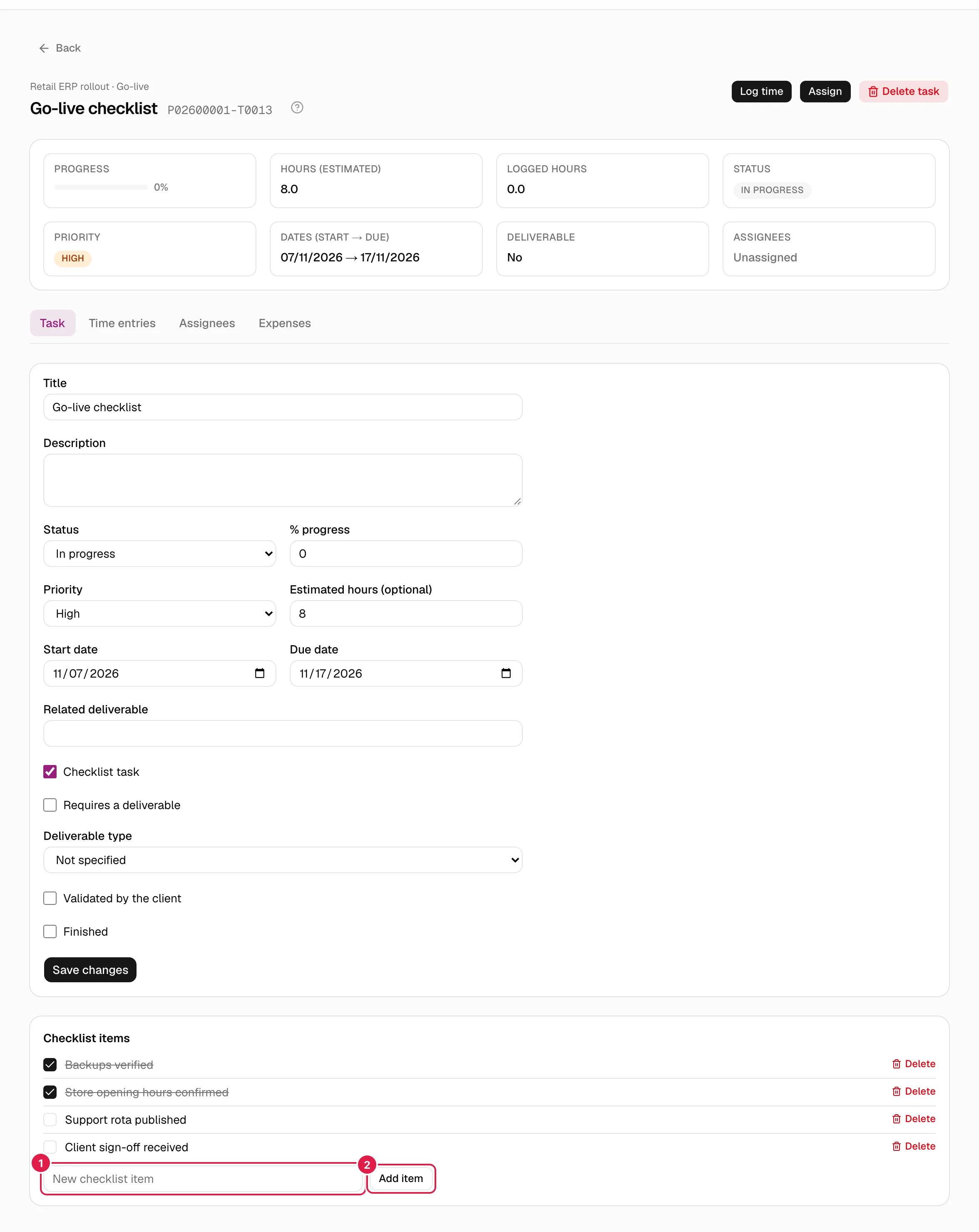Click the progress bar in Progress card
Screen dimensions: 979x1232
coord(101,187)
